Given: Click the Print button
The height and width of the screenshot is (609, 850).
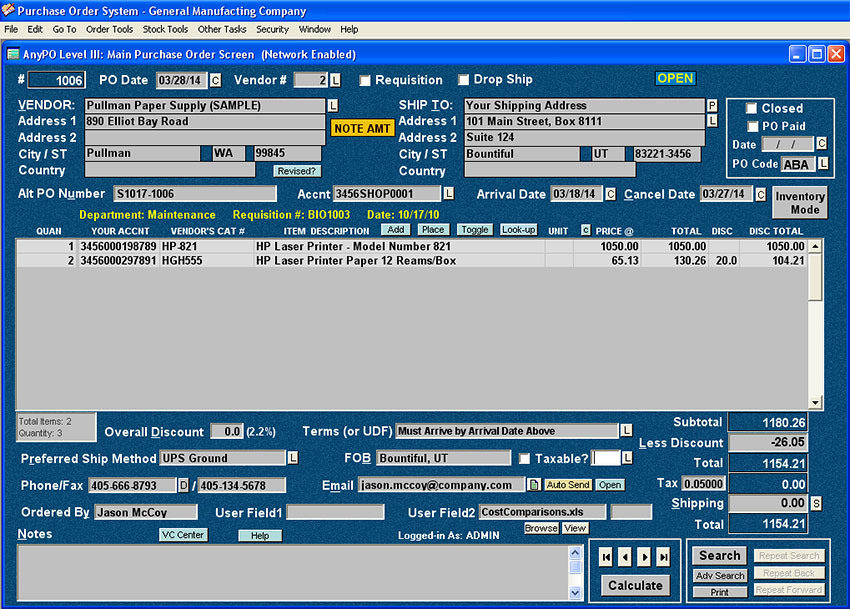Looking at the screenshot, I should click(x=720, y=592).
